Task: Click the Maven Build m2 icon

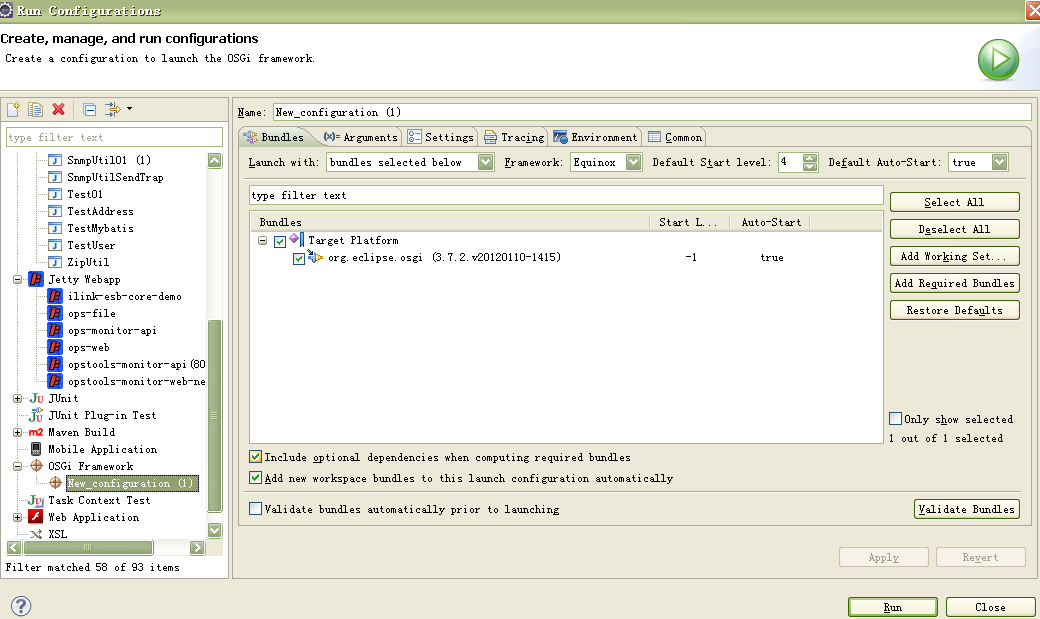Action: point(36,433)
